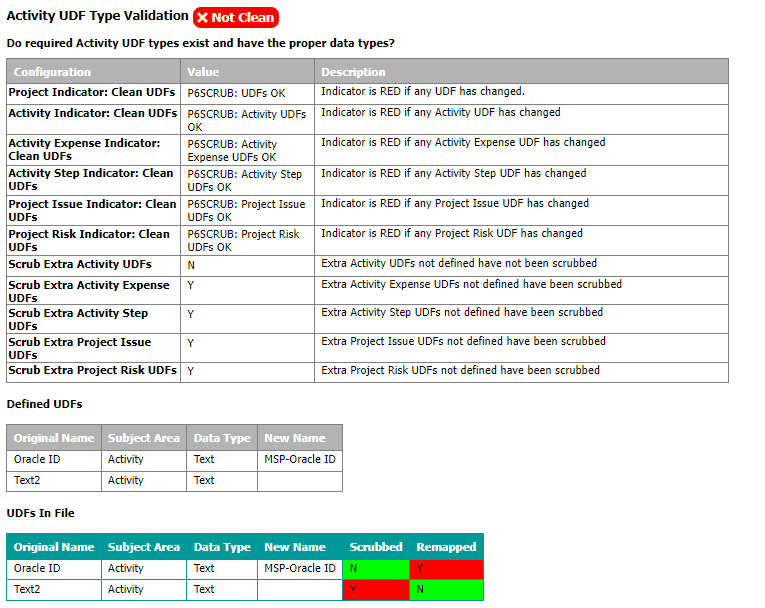Click the red Scrubbed cell for Text2
Viewport: 765px width, 608px height.
tap(376, 590)
